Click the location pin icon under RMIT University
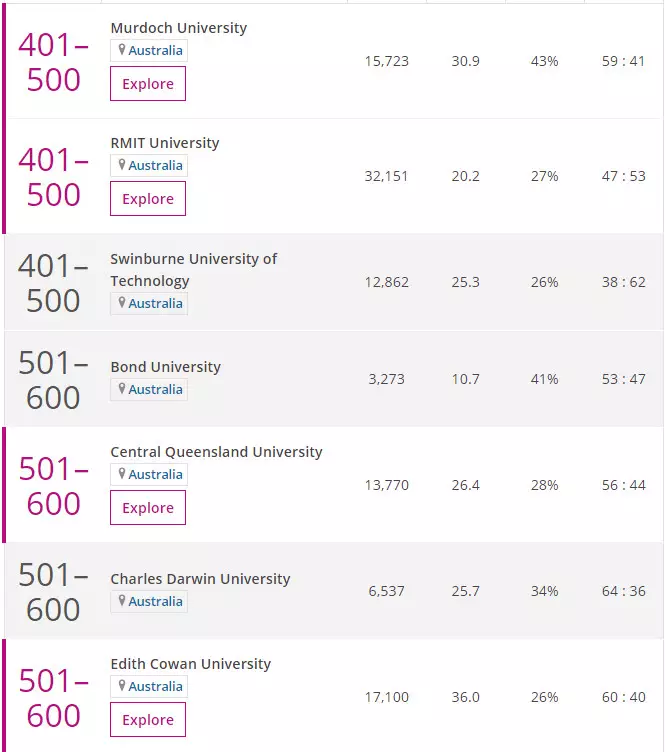Screen dimensions: 665x752 pos(122,165)
